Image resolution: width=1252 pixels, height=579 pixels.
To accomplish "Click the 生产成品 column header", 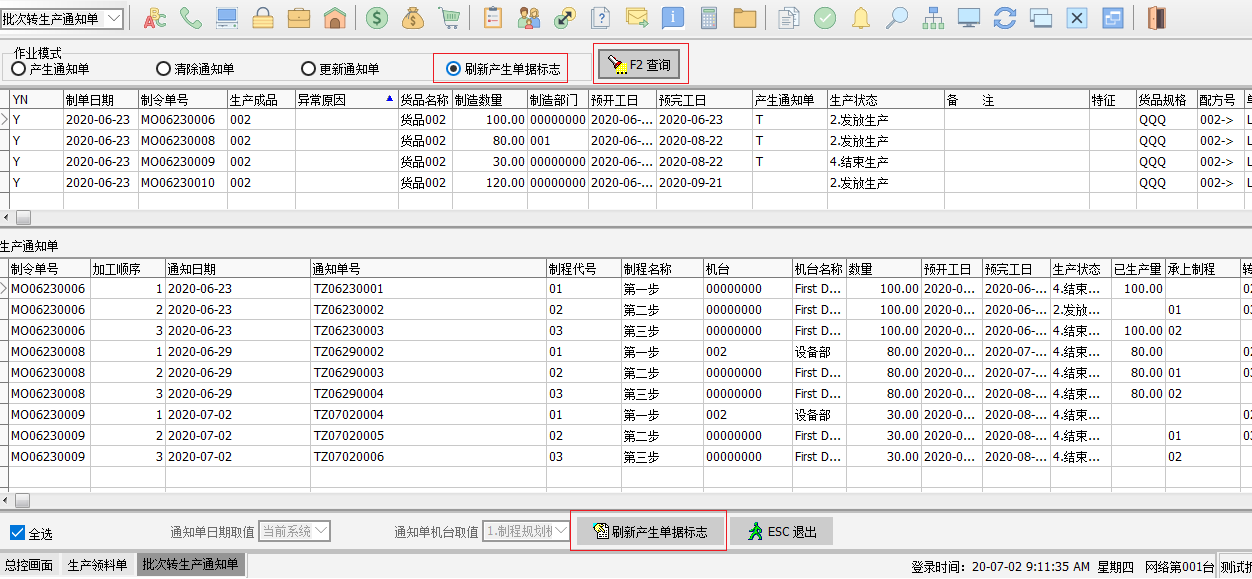I will click(261, 100).
